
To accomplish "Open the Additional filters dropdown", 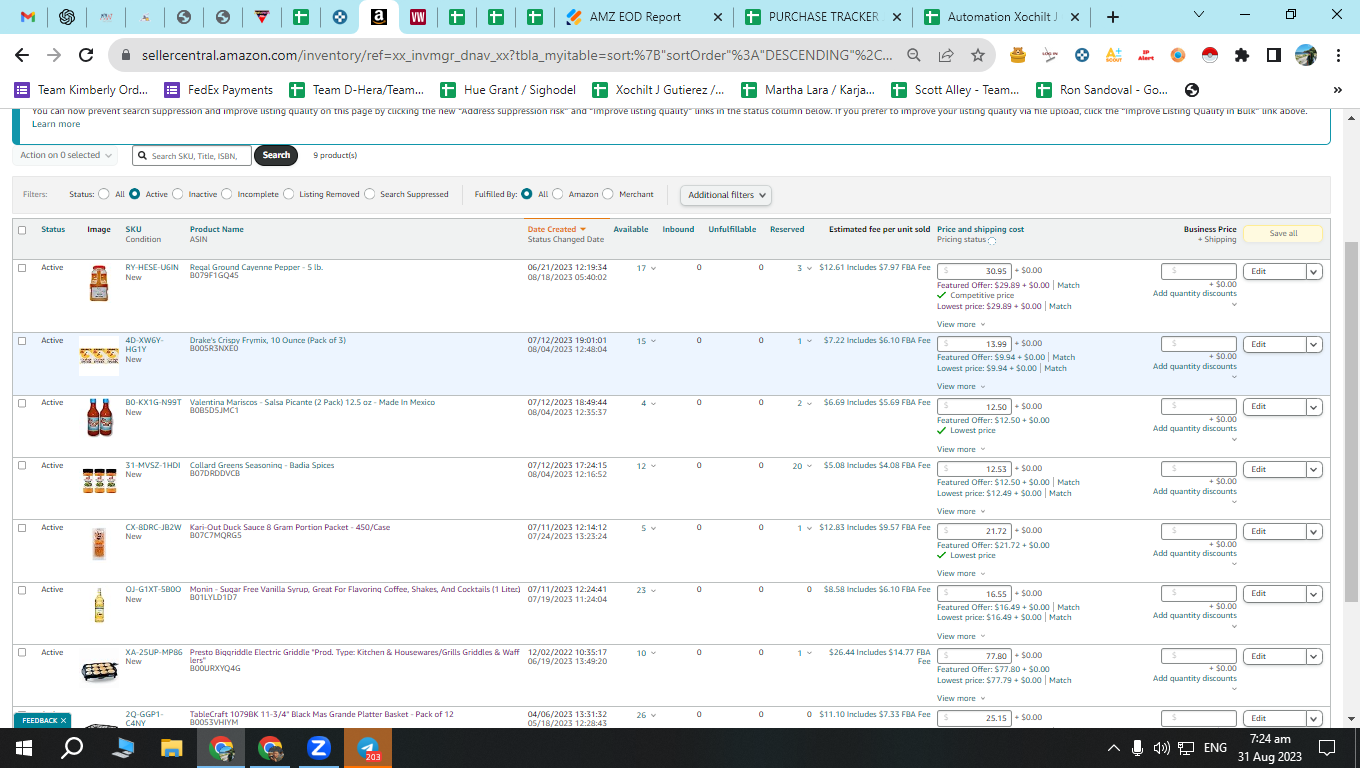I will [x=726, y=195].
